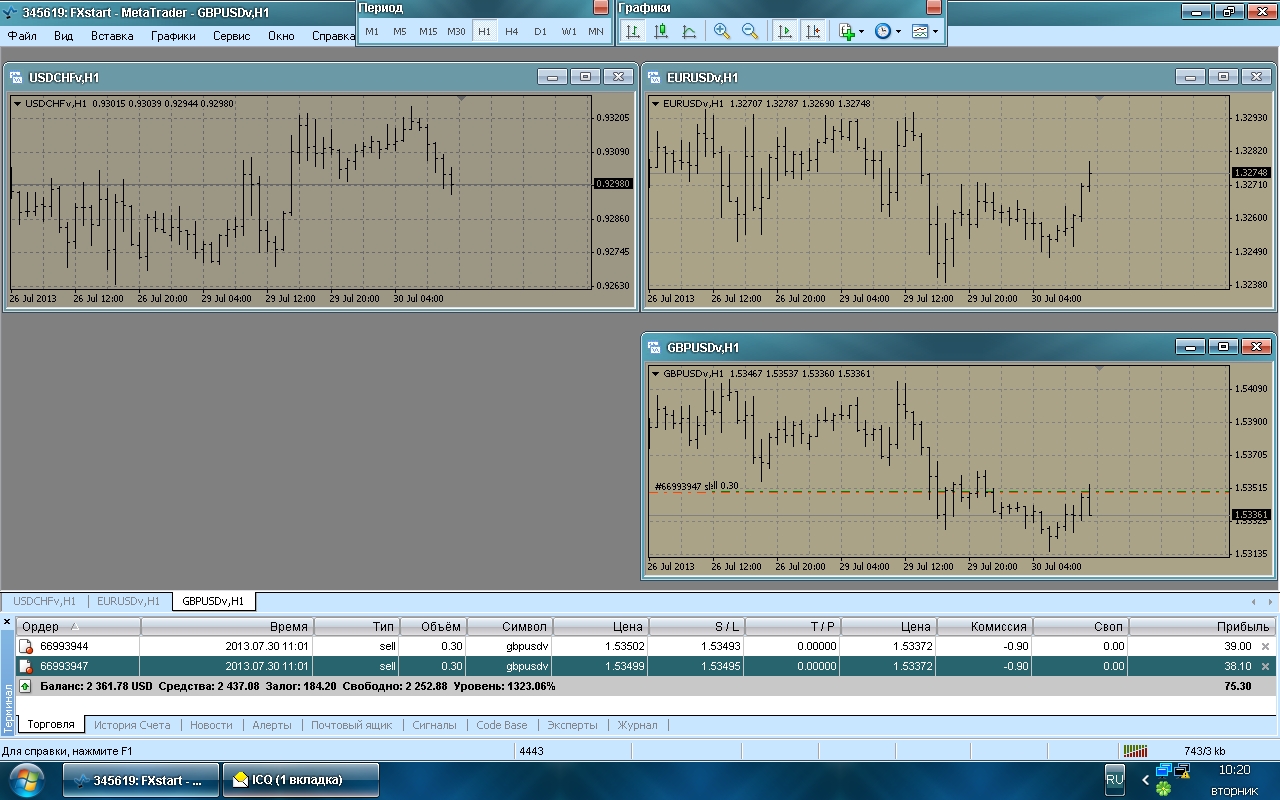Open the Графики menu
1280x800 pixels.
point(173,36)
